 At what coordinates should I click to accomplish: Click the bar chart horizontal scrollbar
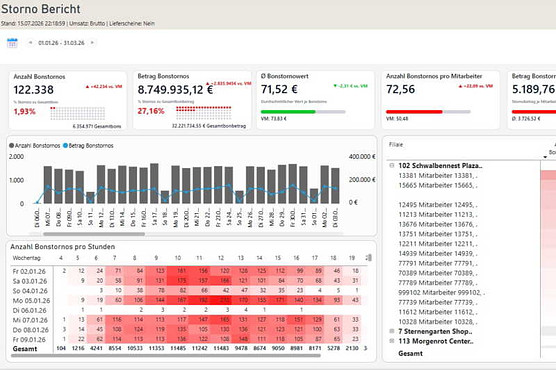coord(94,234)
